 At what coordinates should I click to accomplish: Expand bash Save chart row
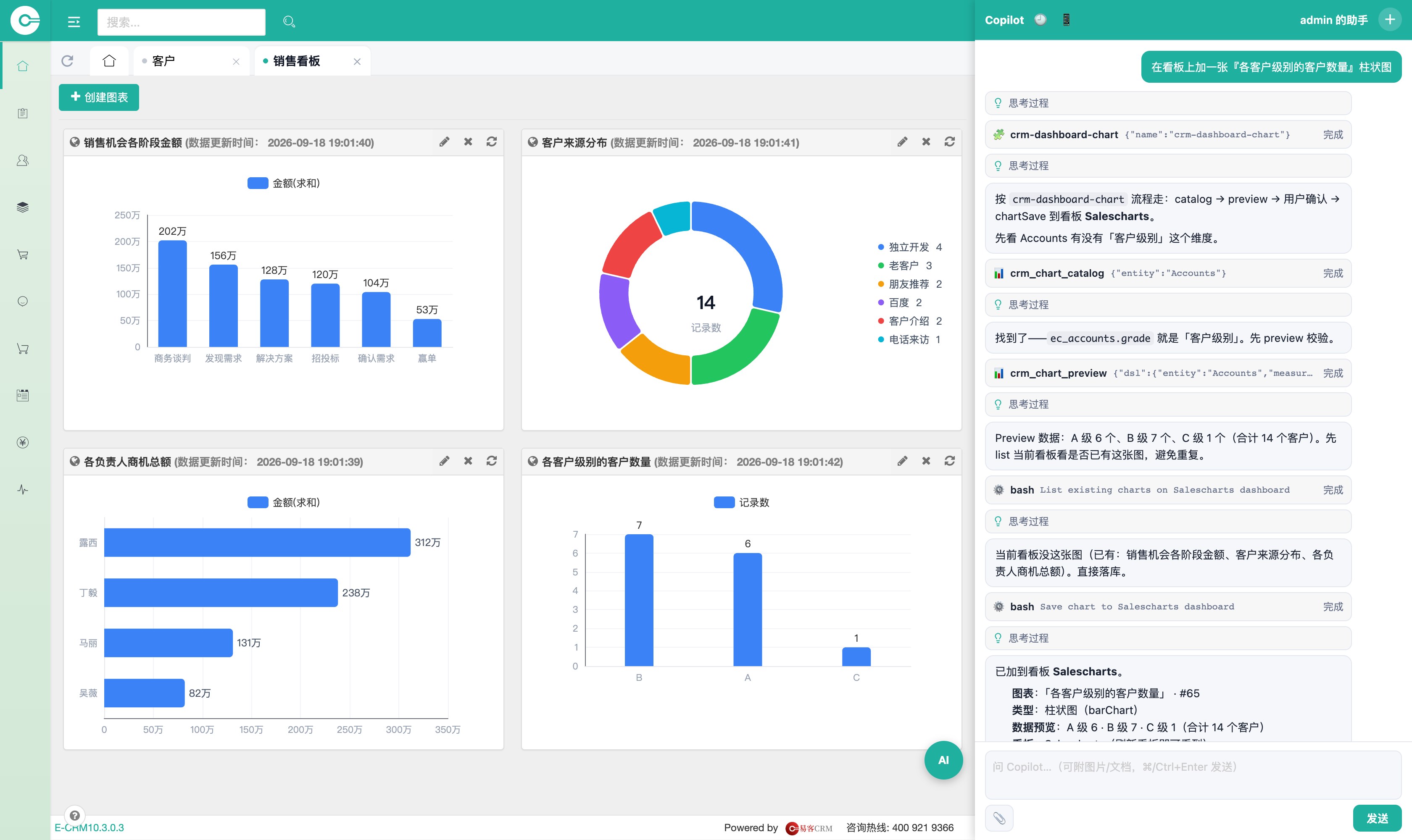click(1168, 606)
